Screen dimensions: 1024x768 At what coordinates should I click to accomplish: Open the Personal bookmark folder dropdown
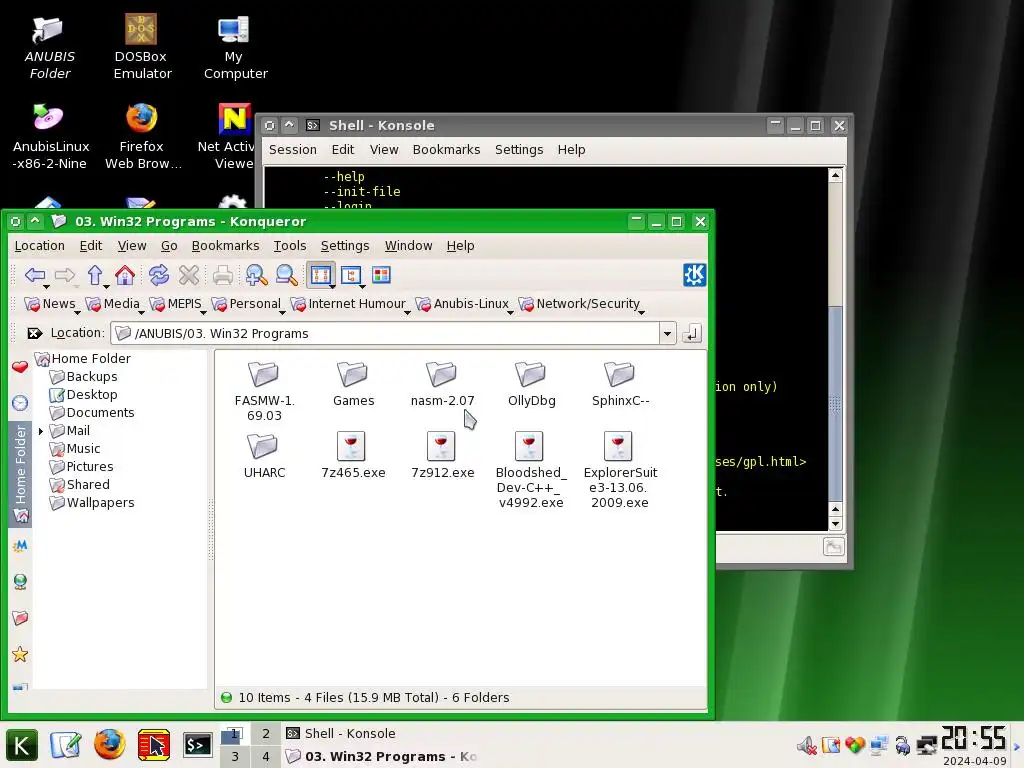click(247, 304)
